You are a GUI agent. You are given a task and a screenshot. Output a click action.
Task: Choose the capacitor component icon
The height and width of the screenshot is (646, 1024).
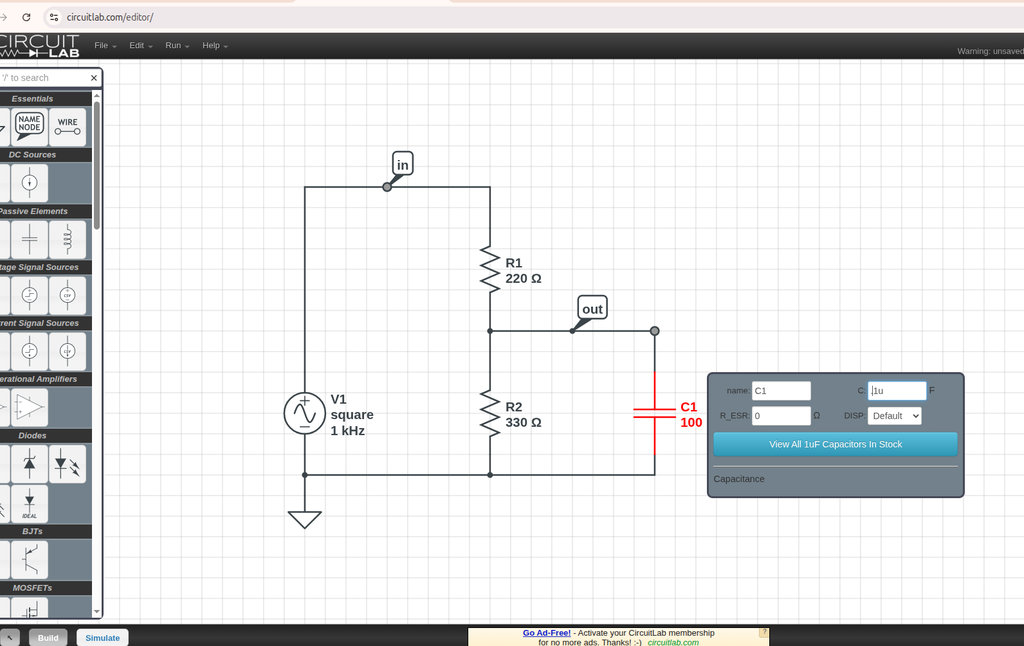29,239
